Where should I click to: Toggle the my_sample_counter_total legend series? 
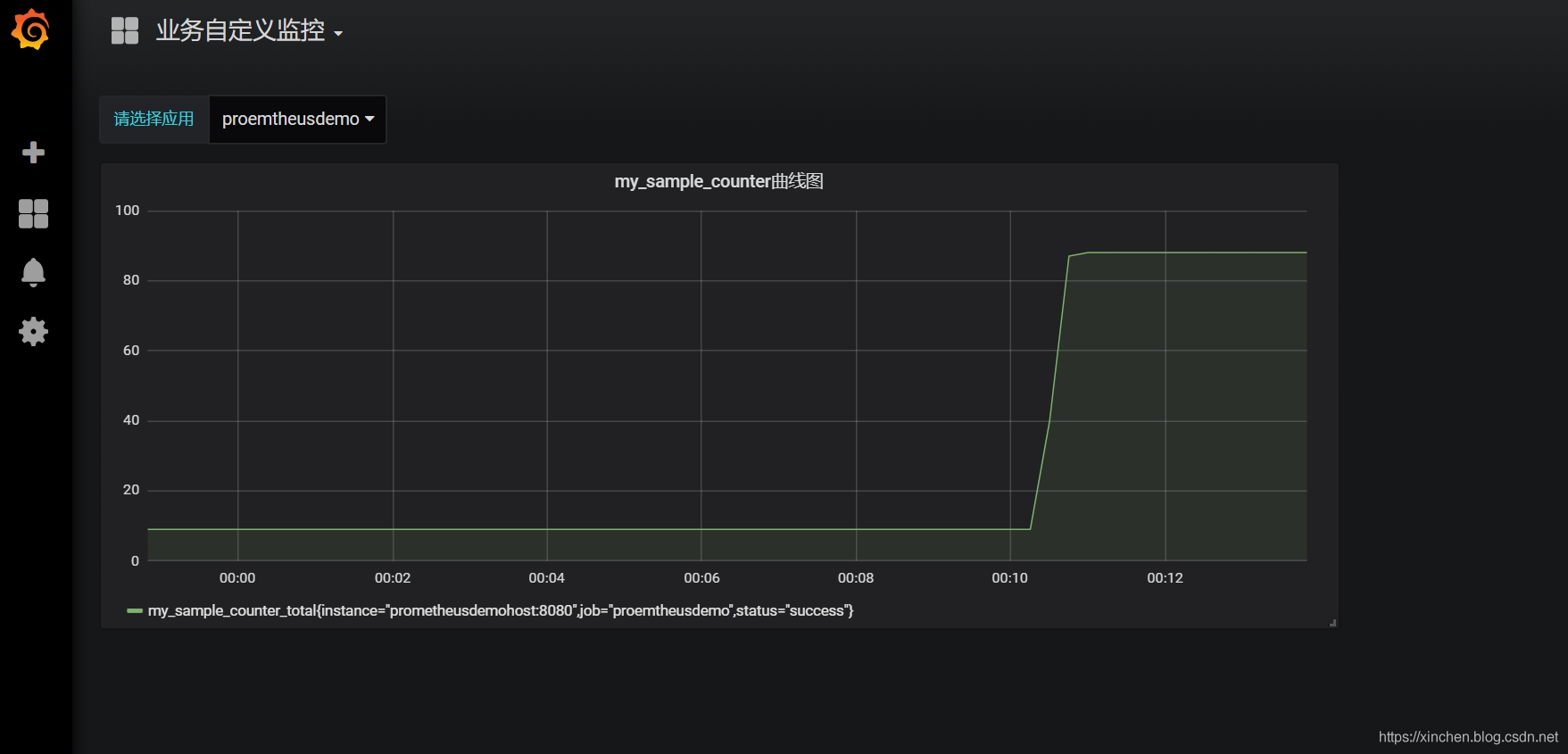[x=501, y=611]
